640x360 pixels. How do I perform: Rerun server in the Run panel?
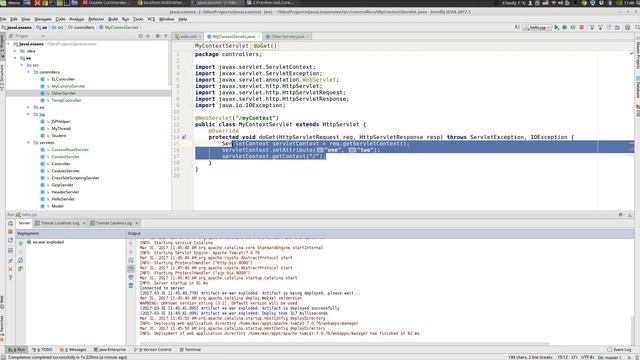pos(10,223)
